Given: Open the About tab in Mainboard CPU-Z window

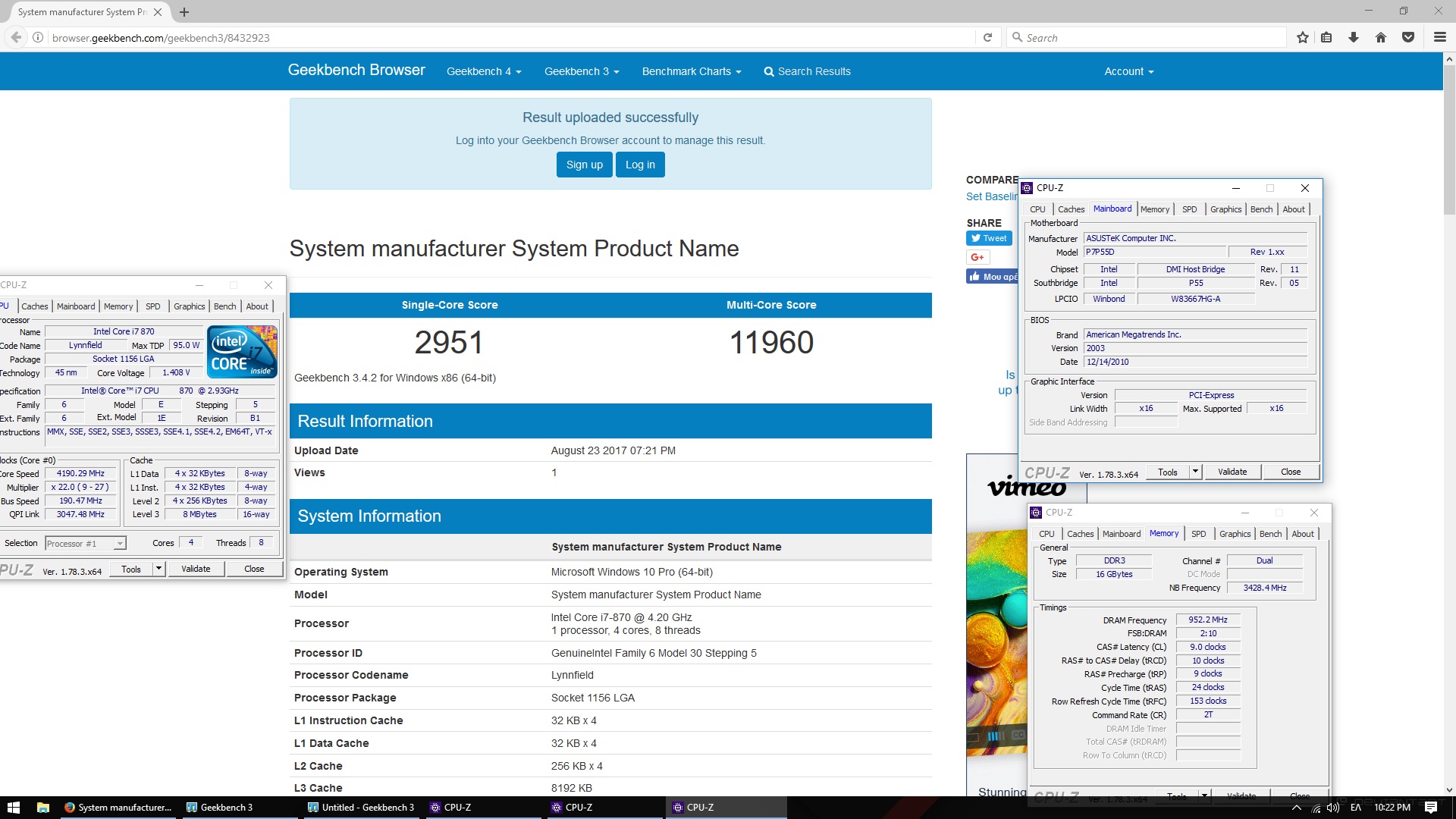Looking at the screenshot, I should tap(1294, 209).
